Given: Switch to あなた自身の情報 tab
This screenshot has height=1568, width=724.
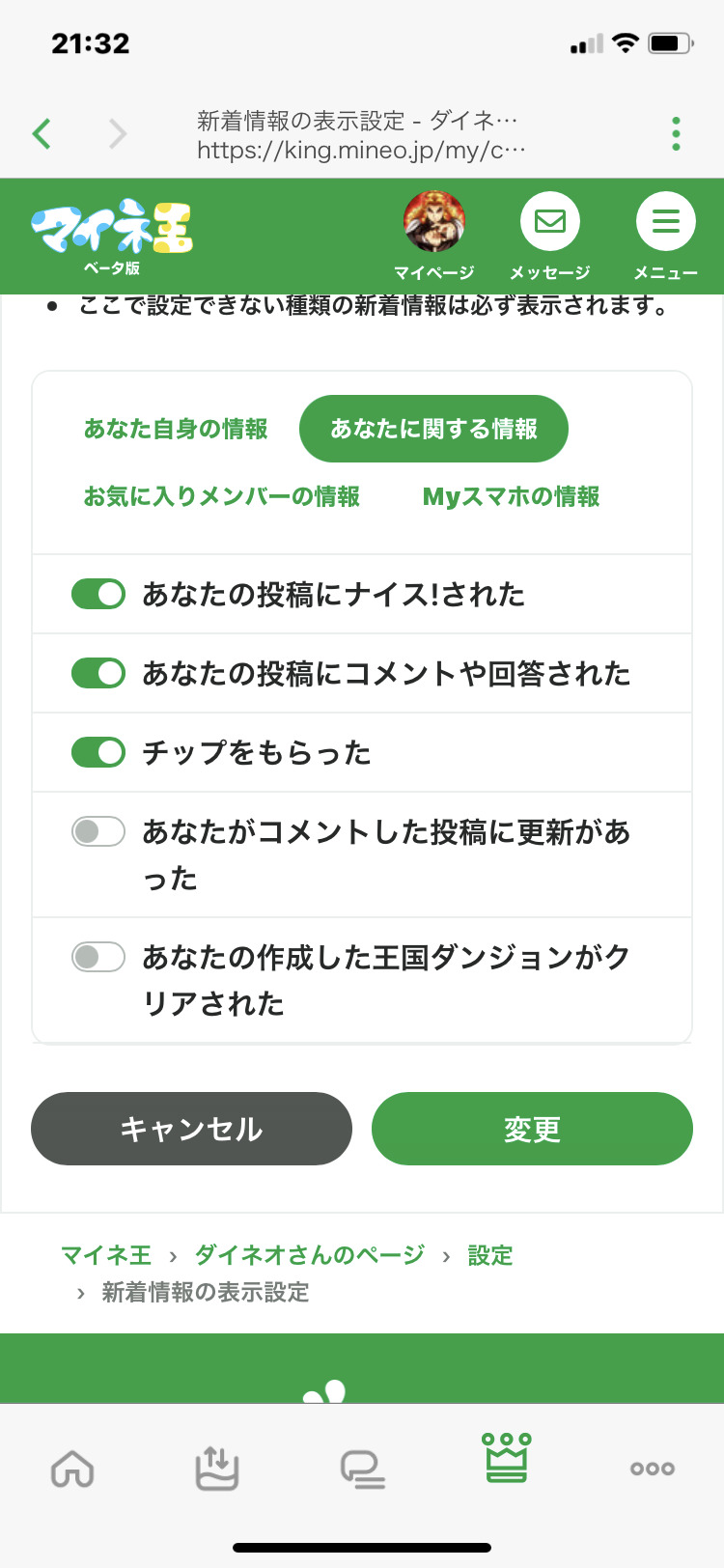Looking at the screenshot, I should [x=176, y=429].
